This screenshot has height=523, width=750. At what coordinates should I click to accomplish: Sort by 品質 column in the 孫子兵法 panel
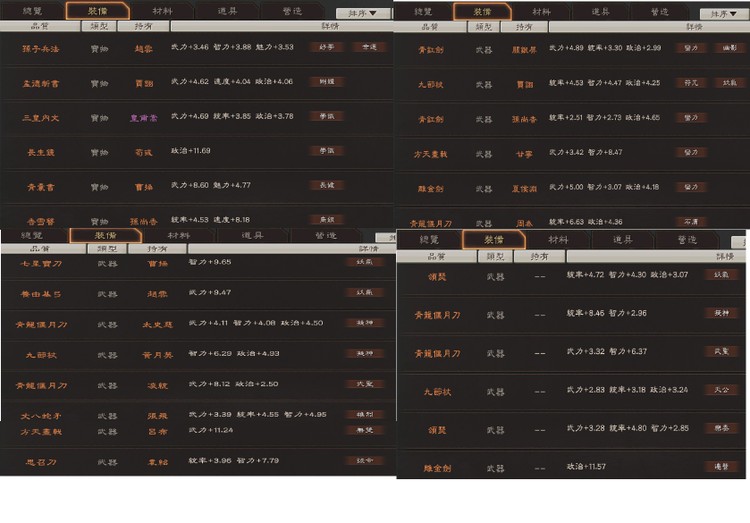pyautogui.click(x=40, y=26)
